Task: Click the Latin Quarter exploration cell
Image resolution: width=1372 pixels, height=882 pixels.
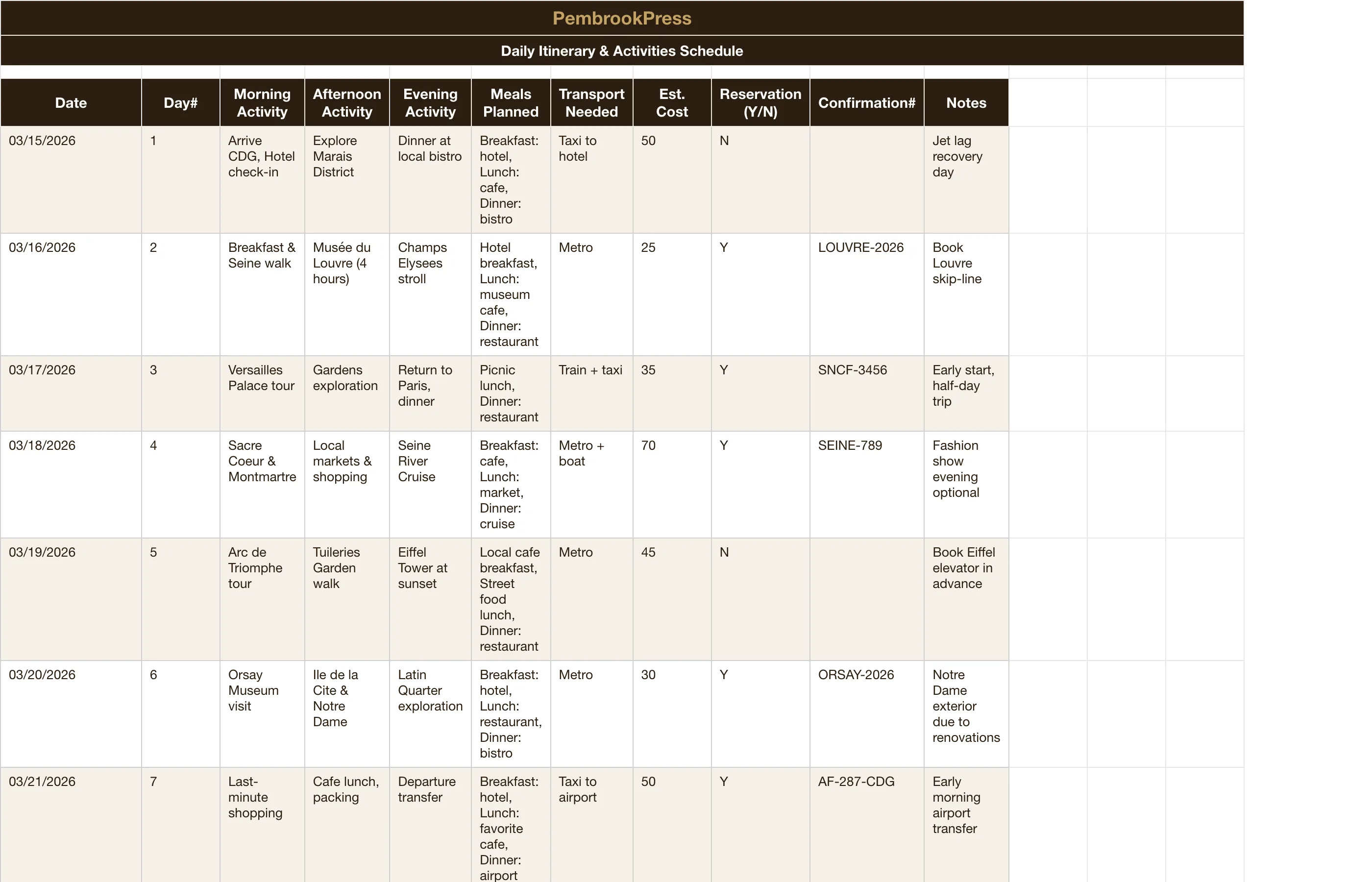Action: point(431,713)
